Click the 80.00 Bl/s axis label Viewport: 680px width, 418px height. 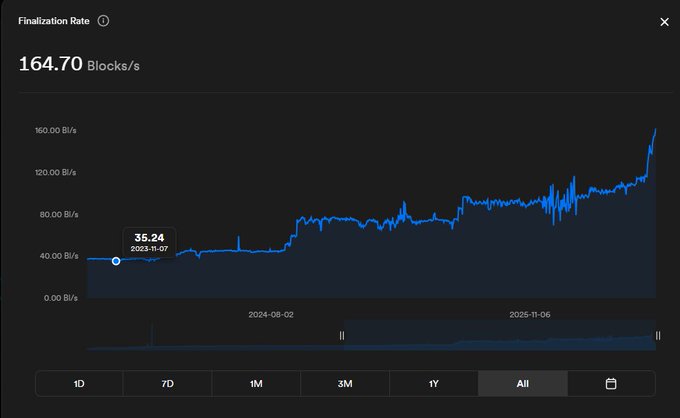click(59, 215)
